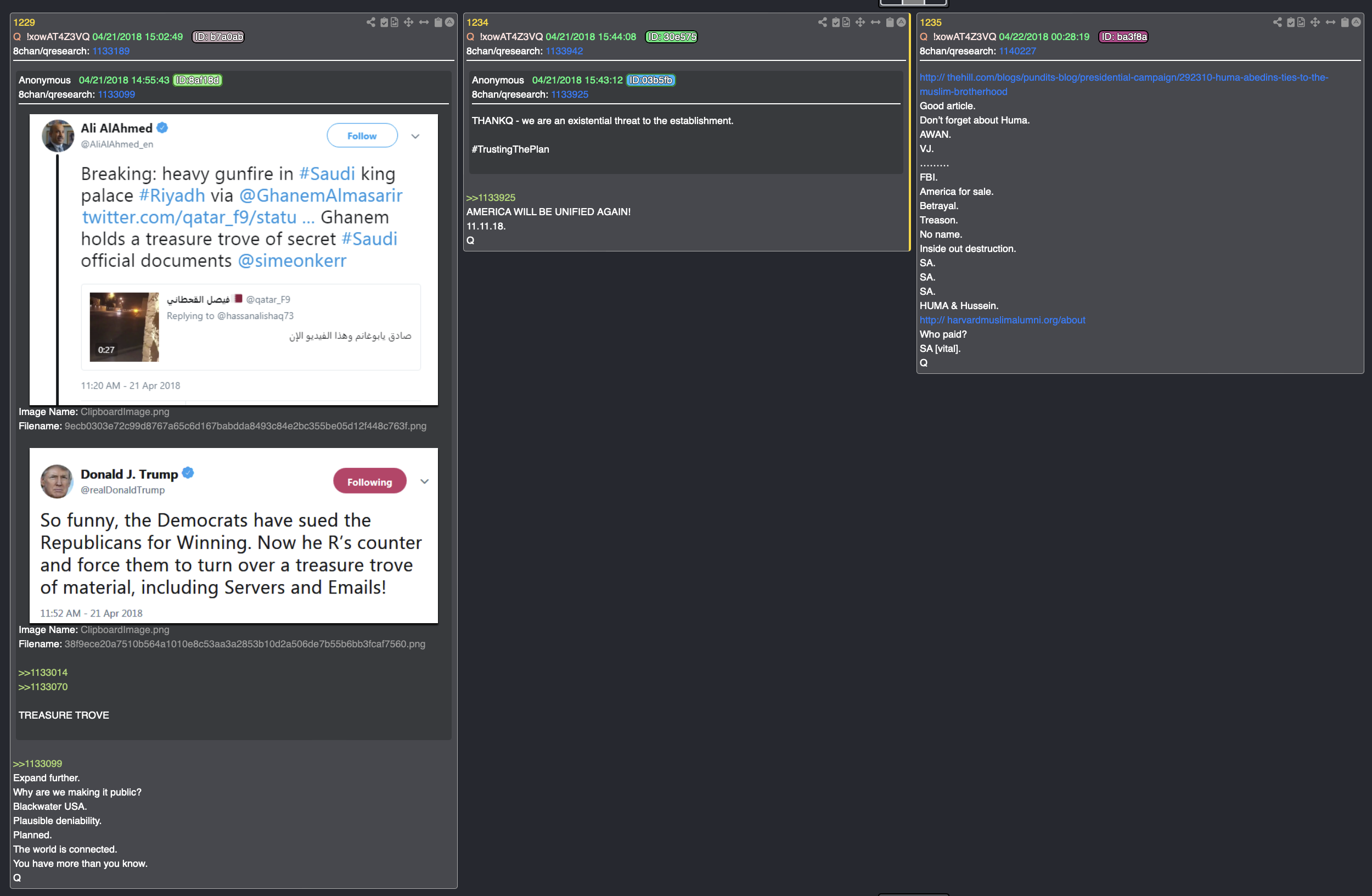Image resolution: width=1372 pixels, height=896 pixels.
Task: Click four-way move icon on post 1235
Action: pyautogui.click(x=1315, y=22)
